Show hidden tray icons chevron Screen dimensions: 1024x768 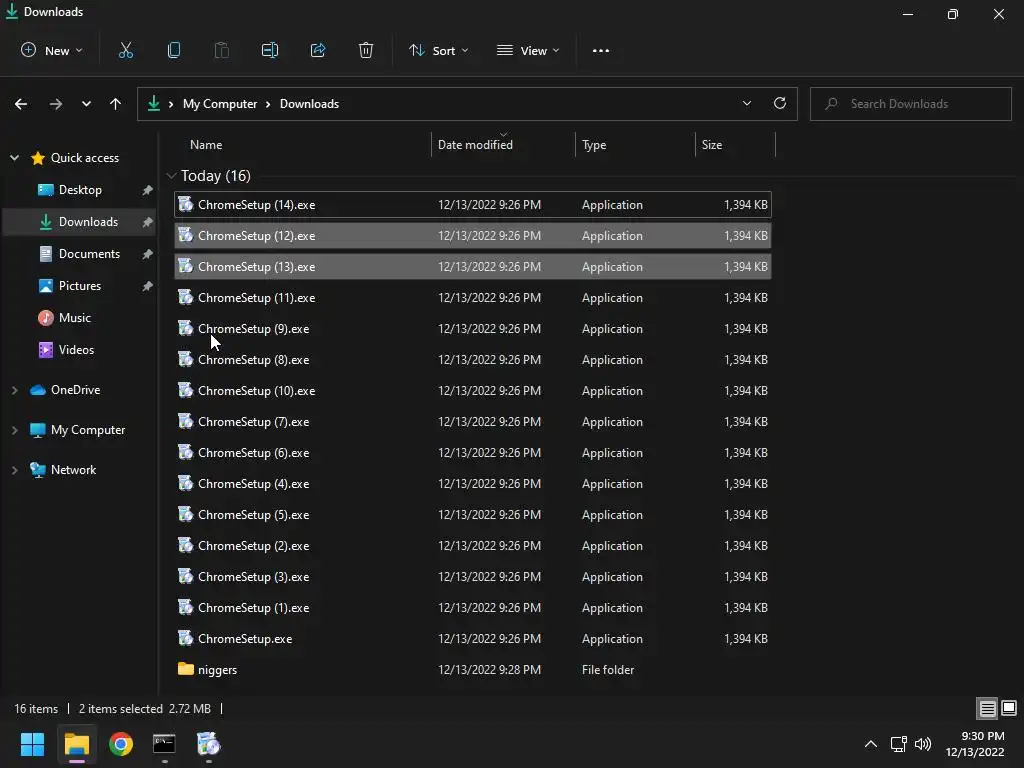coord(871,744)
